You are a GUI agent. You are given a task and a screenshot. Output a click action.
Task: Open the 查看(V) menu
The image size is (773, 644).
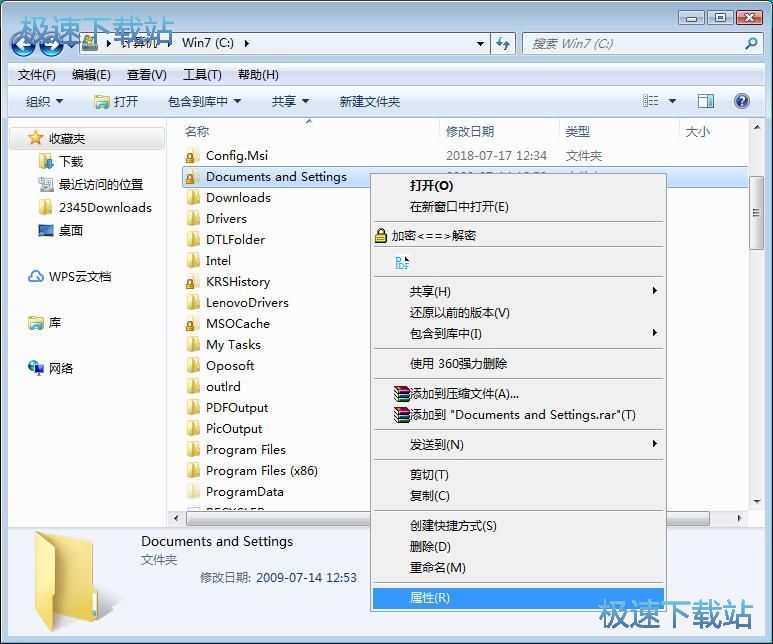coord(147,74)
